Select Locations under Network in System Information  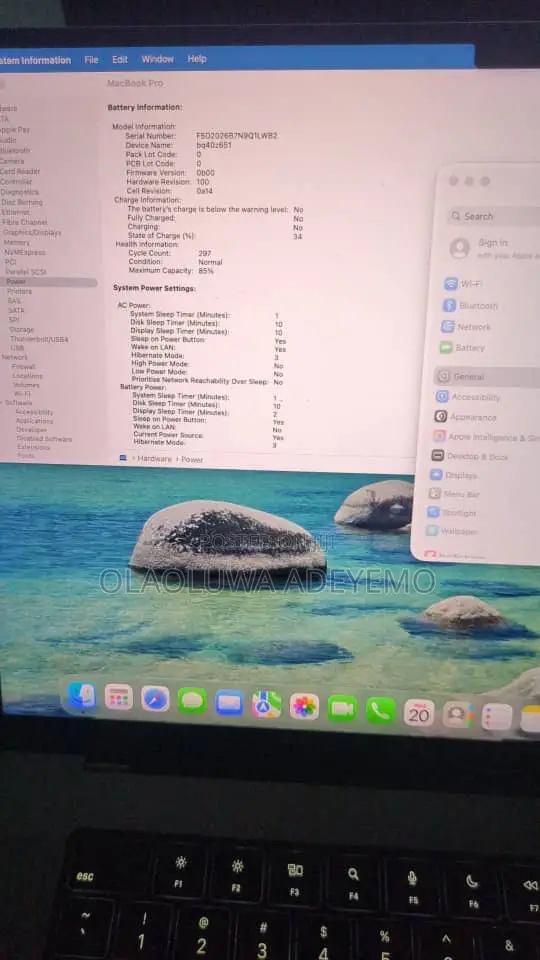click(28, 376)
